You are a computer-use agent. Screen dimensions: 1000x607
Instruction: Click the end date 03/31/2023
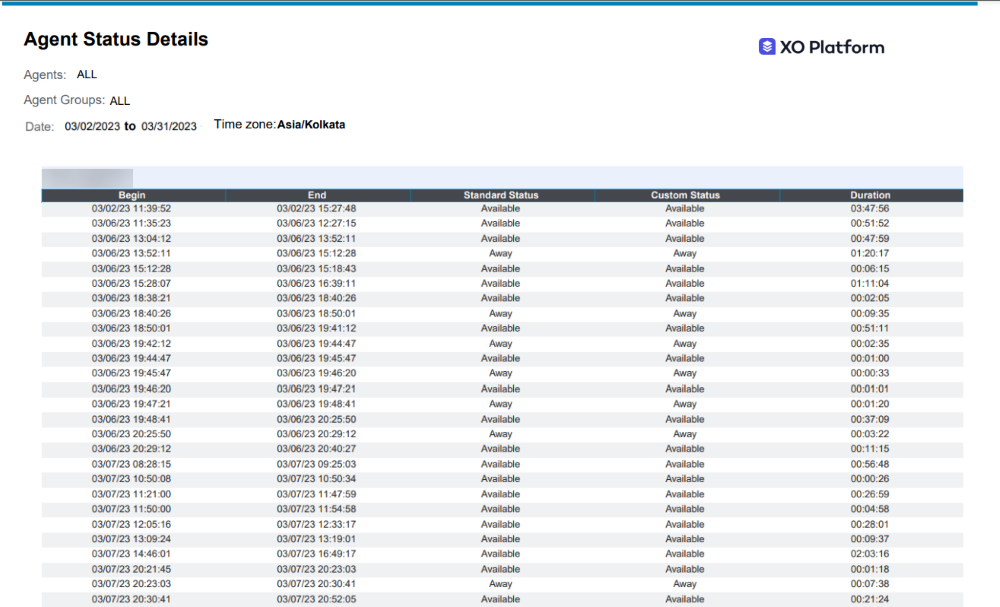pos(169,127)
